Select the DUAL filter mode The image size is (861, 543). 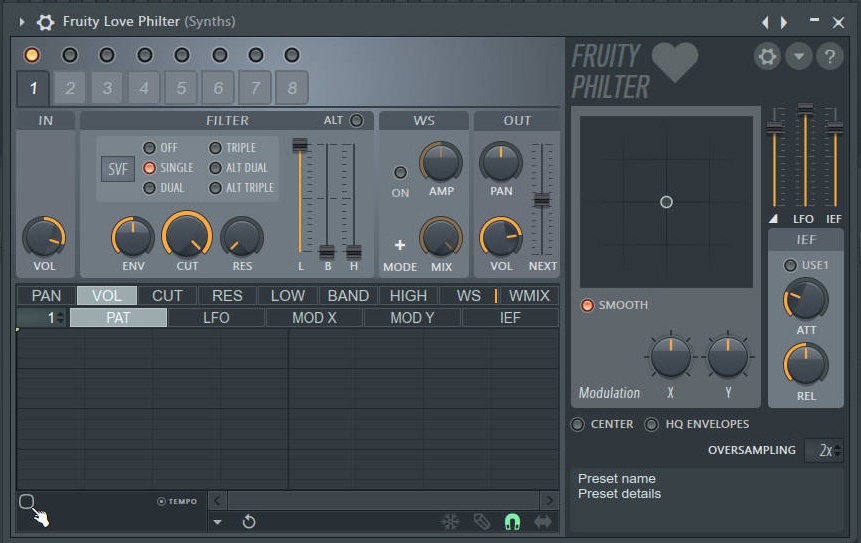coord(149,188)
